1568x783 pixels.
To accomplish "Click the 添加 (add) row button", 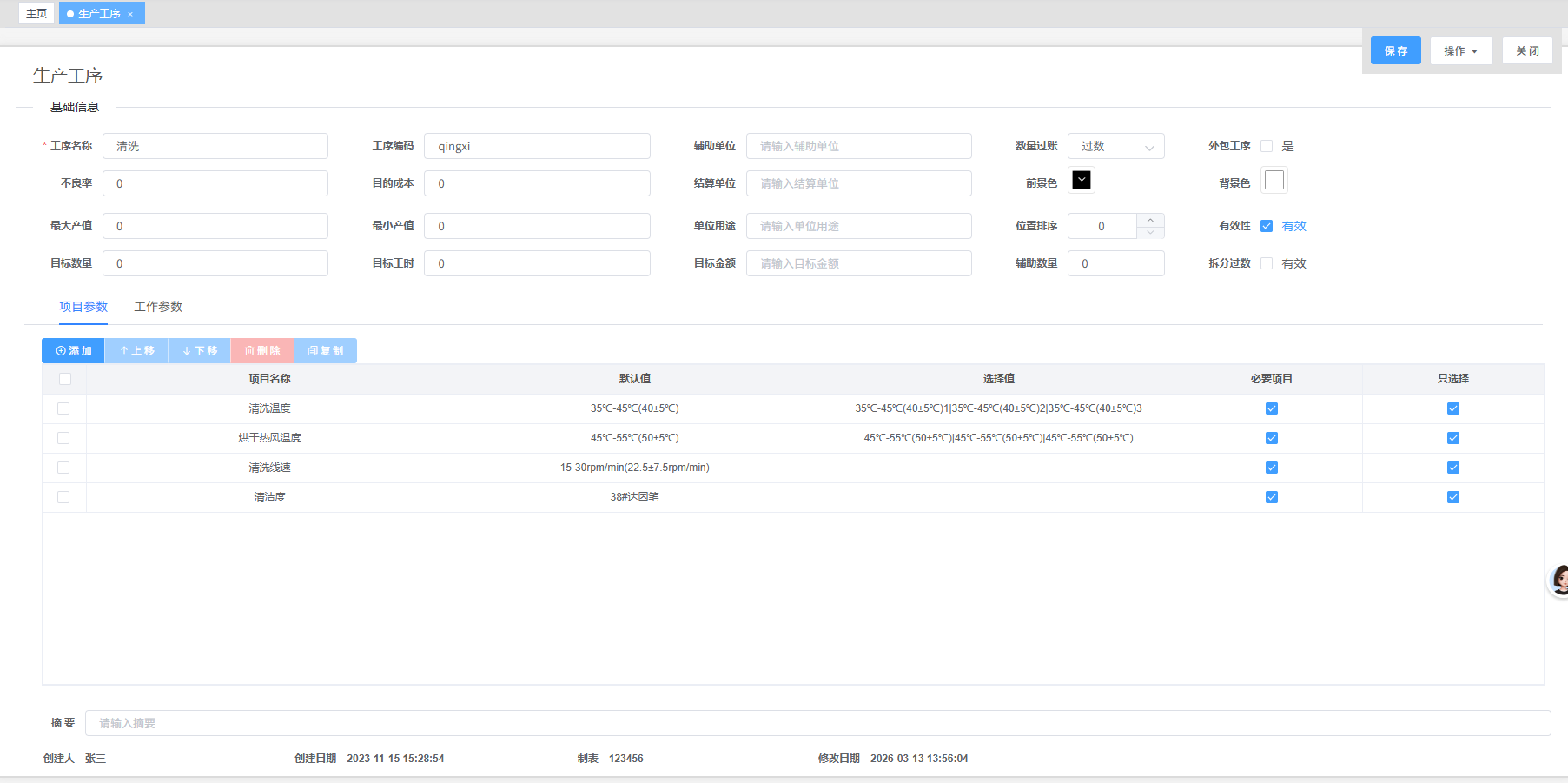I will [x=74, y=351].
